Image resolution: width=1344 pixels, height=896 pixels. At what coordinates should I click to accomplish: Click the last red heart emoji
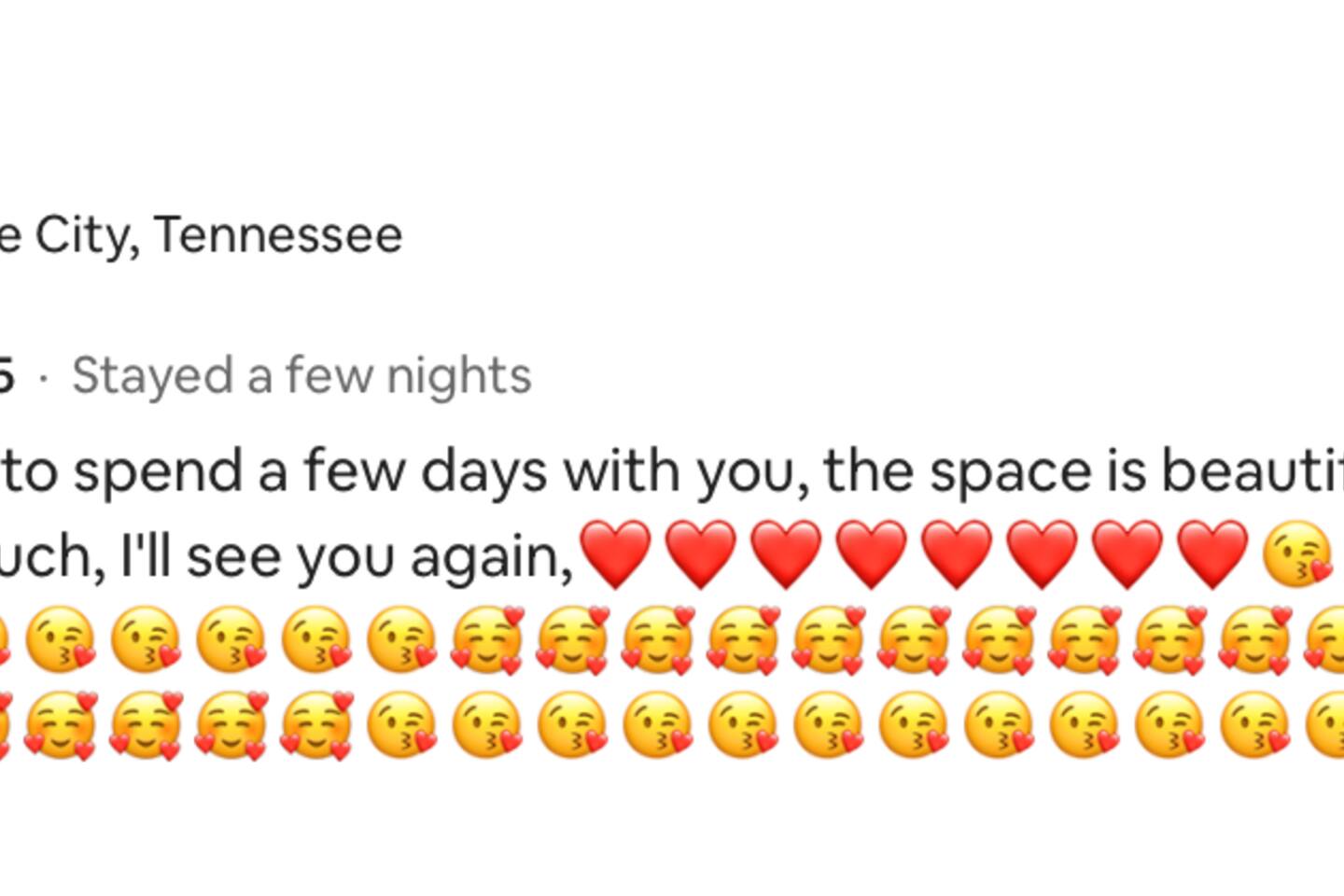tap(1212, 555)
